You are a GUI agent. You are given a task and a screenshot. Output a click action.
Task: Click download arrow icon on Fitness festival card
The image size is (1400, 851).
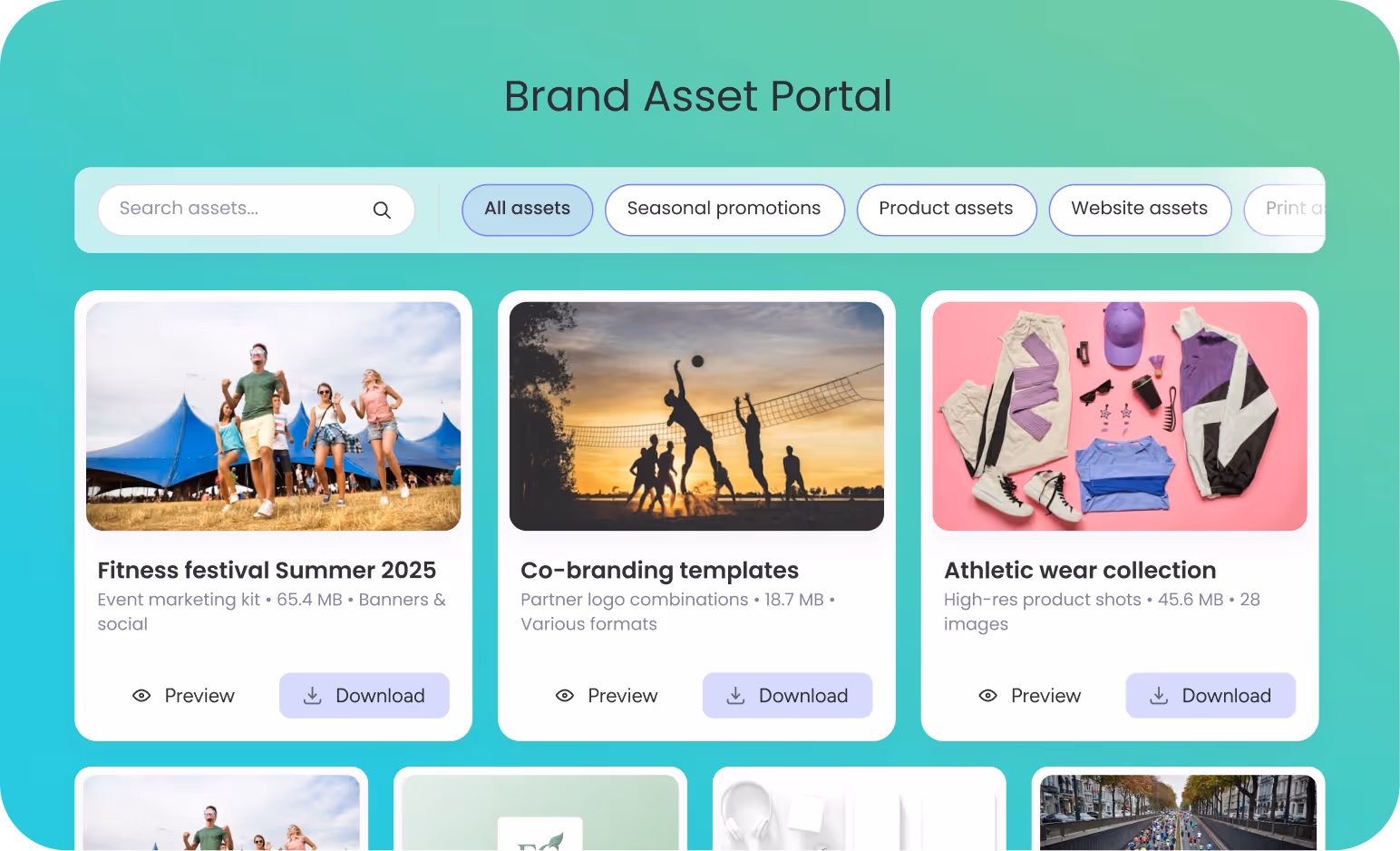[x=313, y=696]
